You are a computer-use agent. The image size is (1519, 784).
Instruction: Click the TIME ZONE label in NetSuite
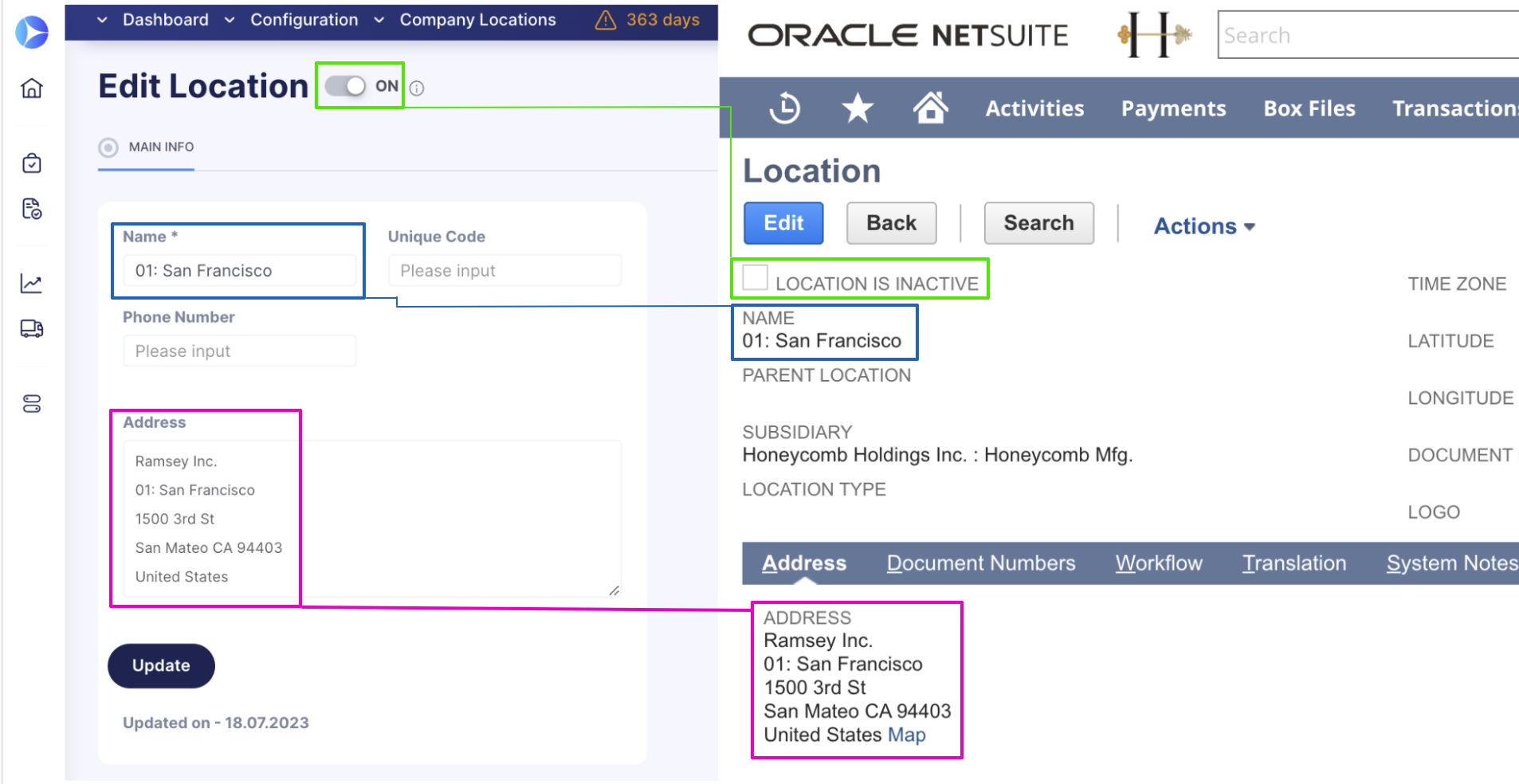tap(1457, 284)
